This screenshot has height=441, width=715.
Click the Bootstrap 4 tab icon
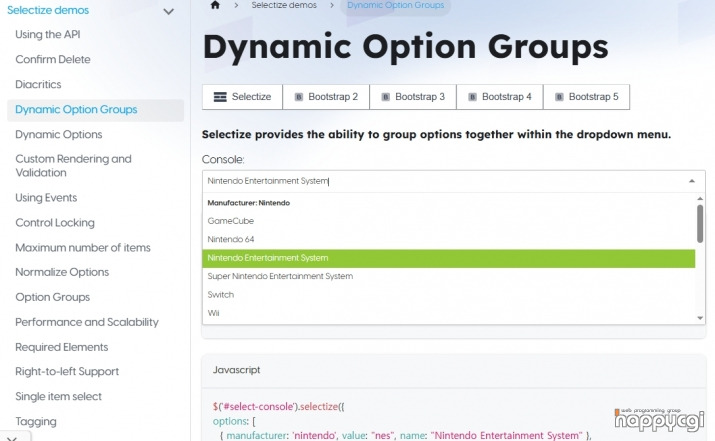[x=472, y=97]
